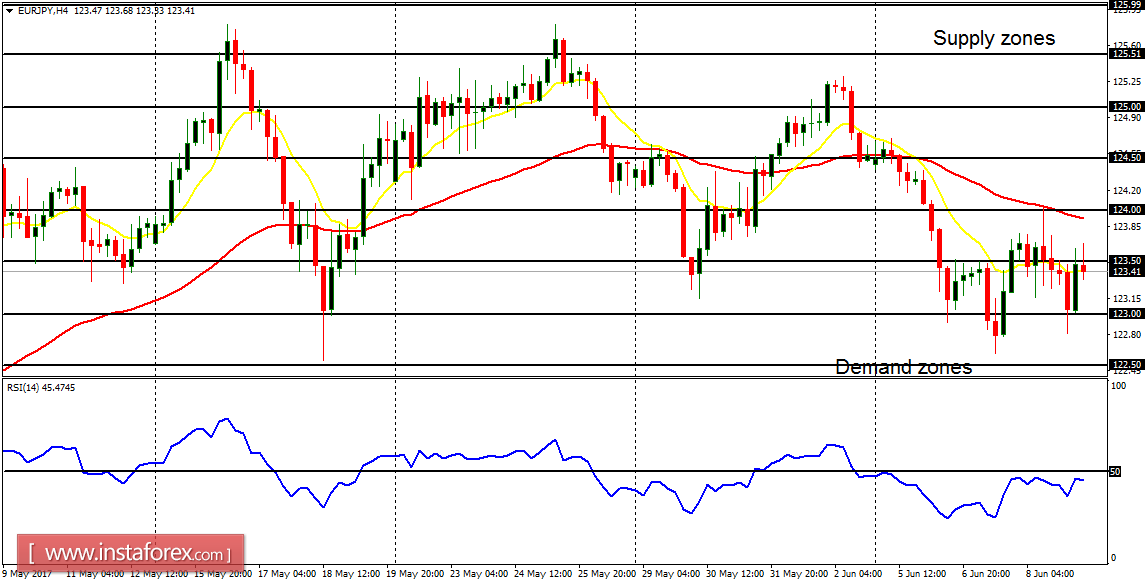Click the Supply zones text label
1147x585 pixels.
[x=993, y=38]
